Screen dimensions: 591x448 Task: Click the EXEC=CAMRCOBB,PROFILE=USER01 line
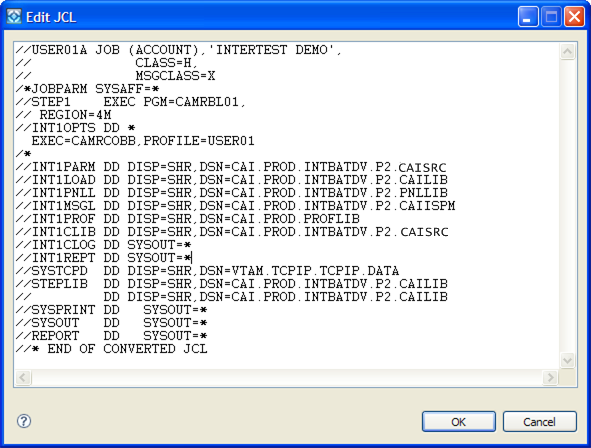[143, 141]
